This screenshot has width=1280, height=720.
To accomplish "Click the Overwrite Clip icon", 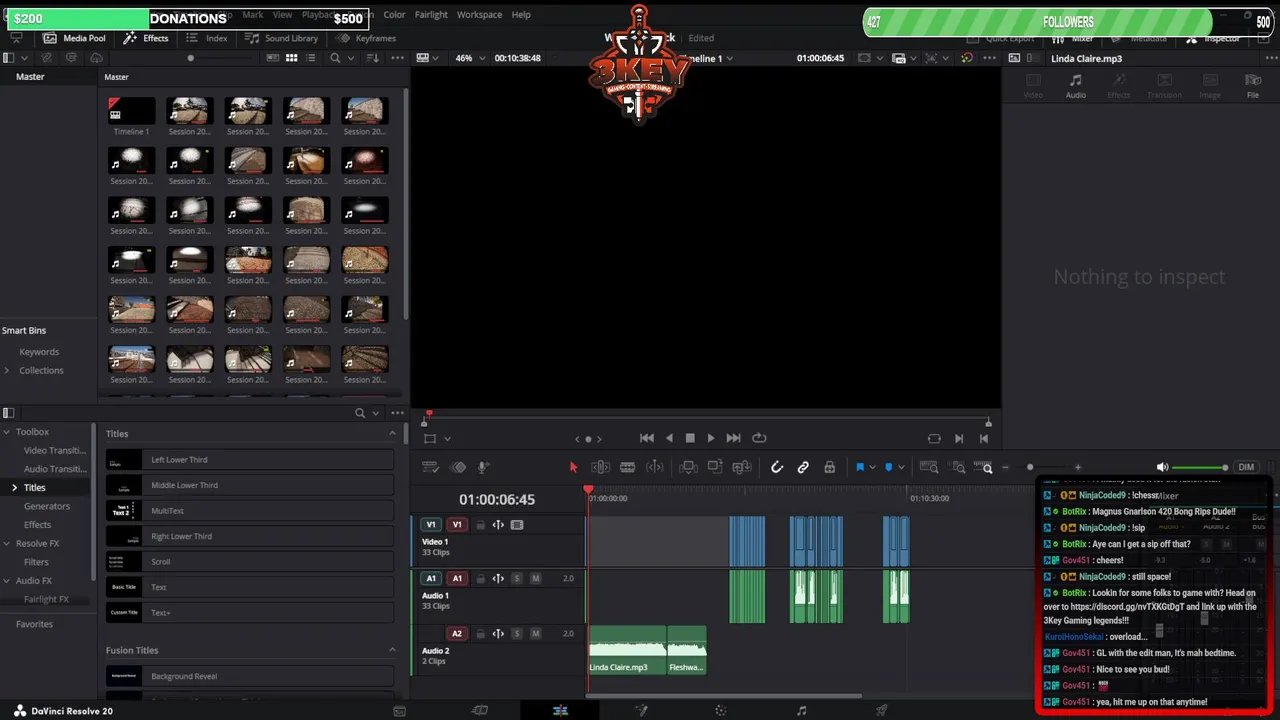I will point(715,467).
